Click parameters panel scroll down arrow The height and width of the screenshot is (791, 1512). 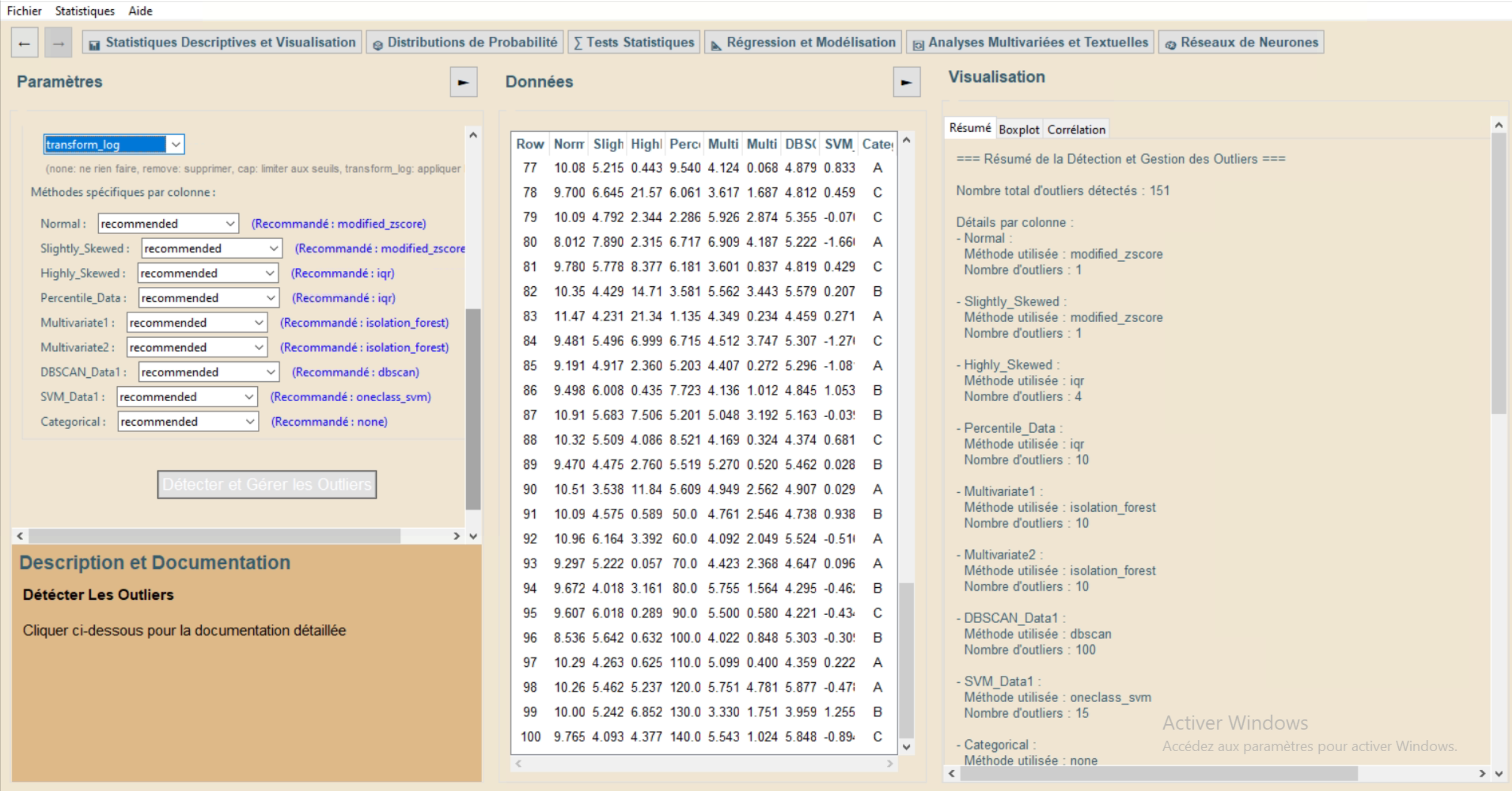click(x=473, y=536)
